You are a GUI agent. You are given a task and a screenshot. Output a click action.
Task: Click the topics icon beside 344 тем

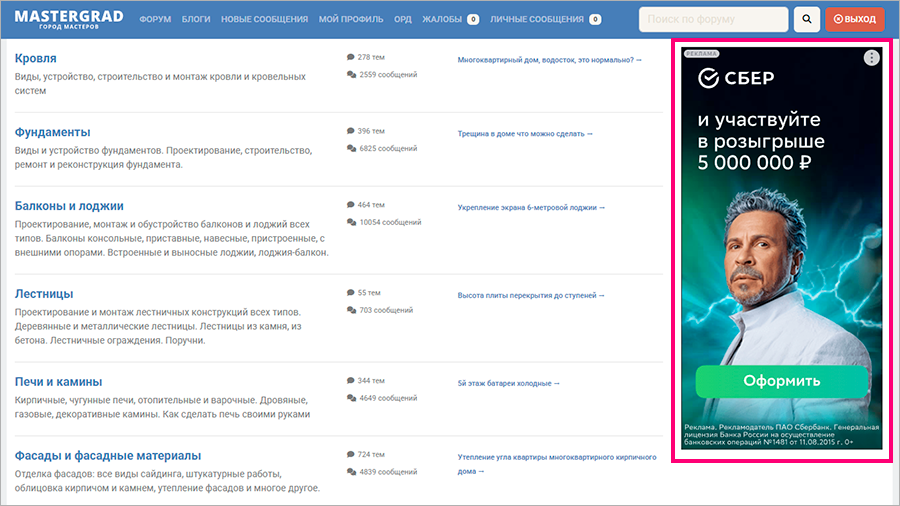pyautogui.click(x=350, y=380)
